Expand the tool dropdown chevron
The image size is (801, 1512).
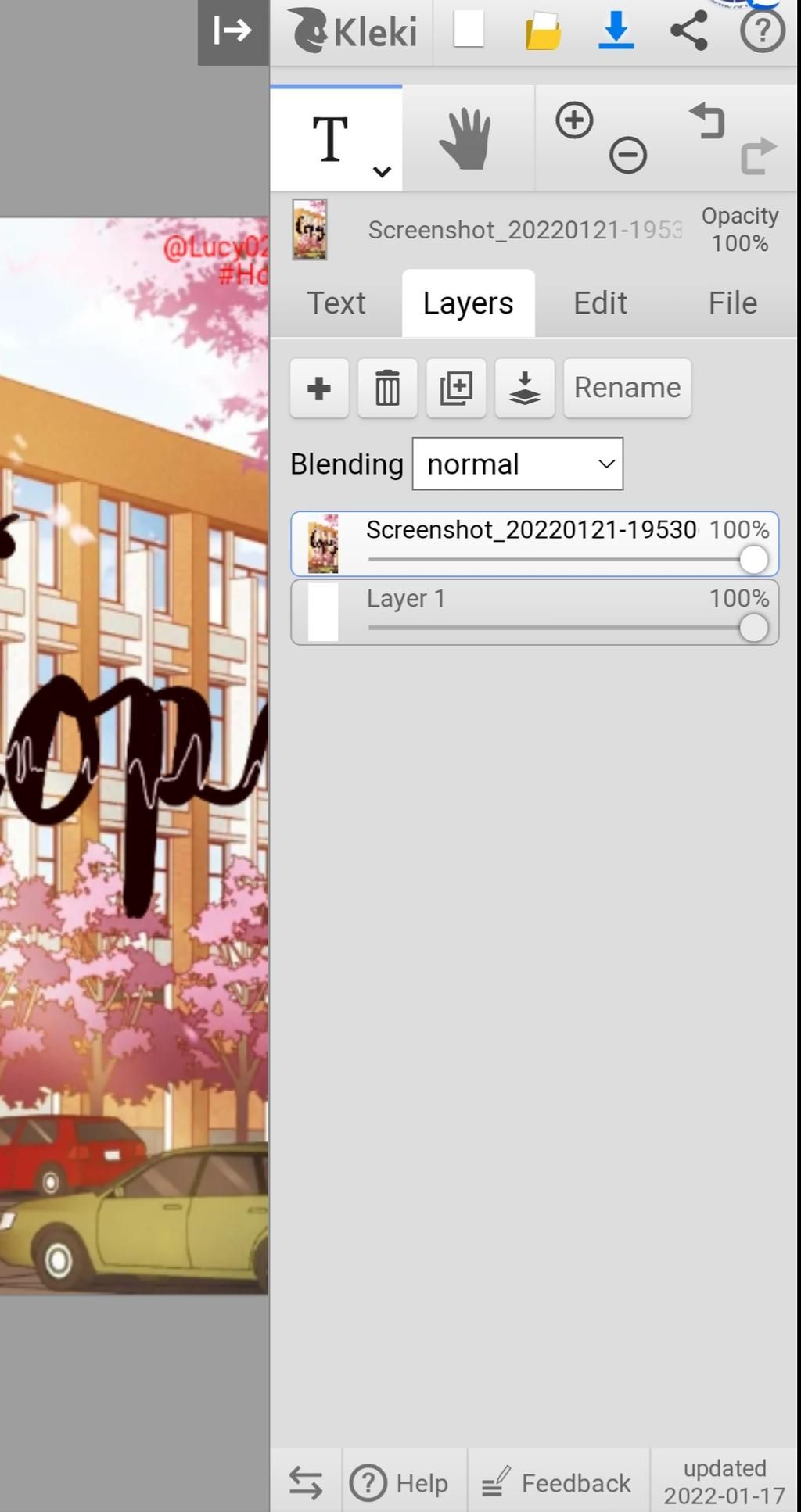(382, 171)
